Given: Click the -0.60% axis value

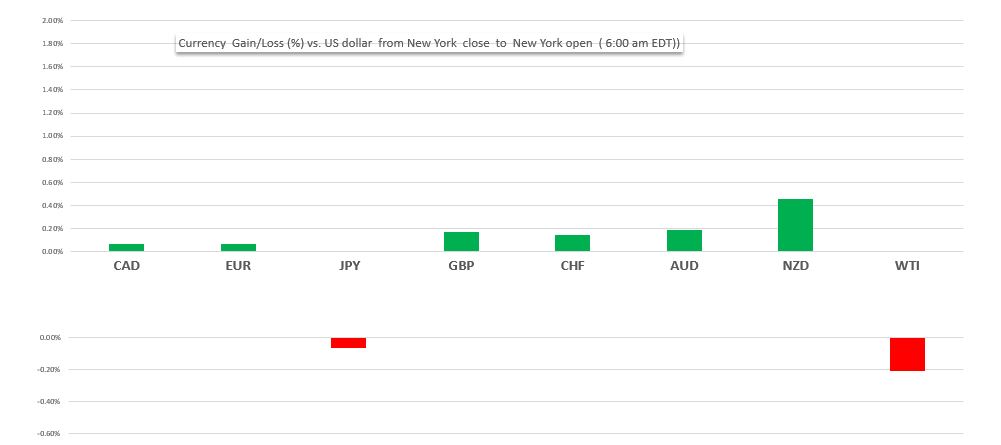Looking at the screenshot, I should tap(49, 434).
